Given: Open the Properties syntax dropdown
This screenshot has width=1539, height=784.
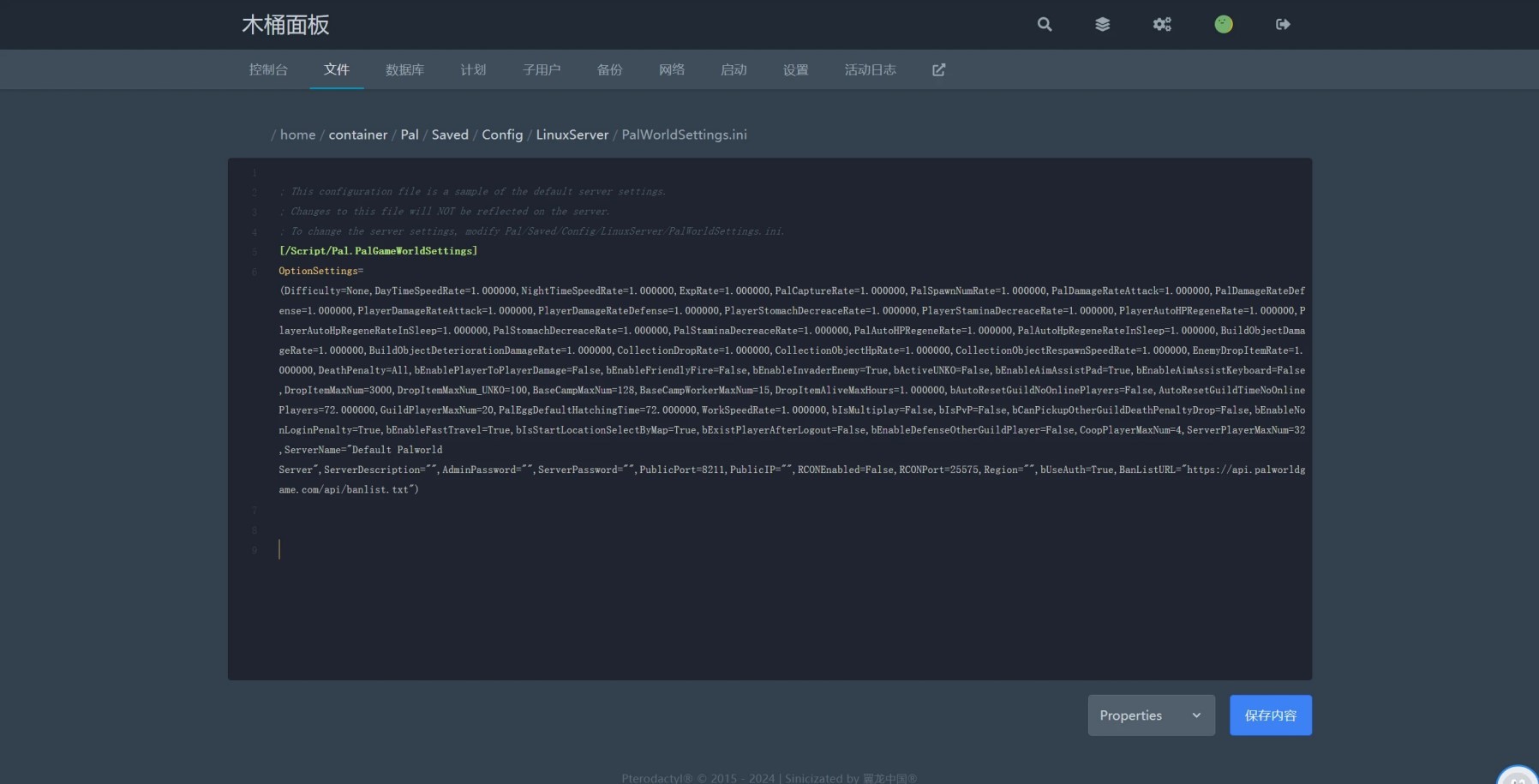Looking at the screenshot, I should click(1151, 715).
